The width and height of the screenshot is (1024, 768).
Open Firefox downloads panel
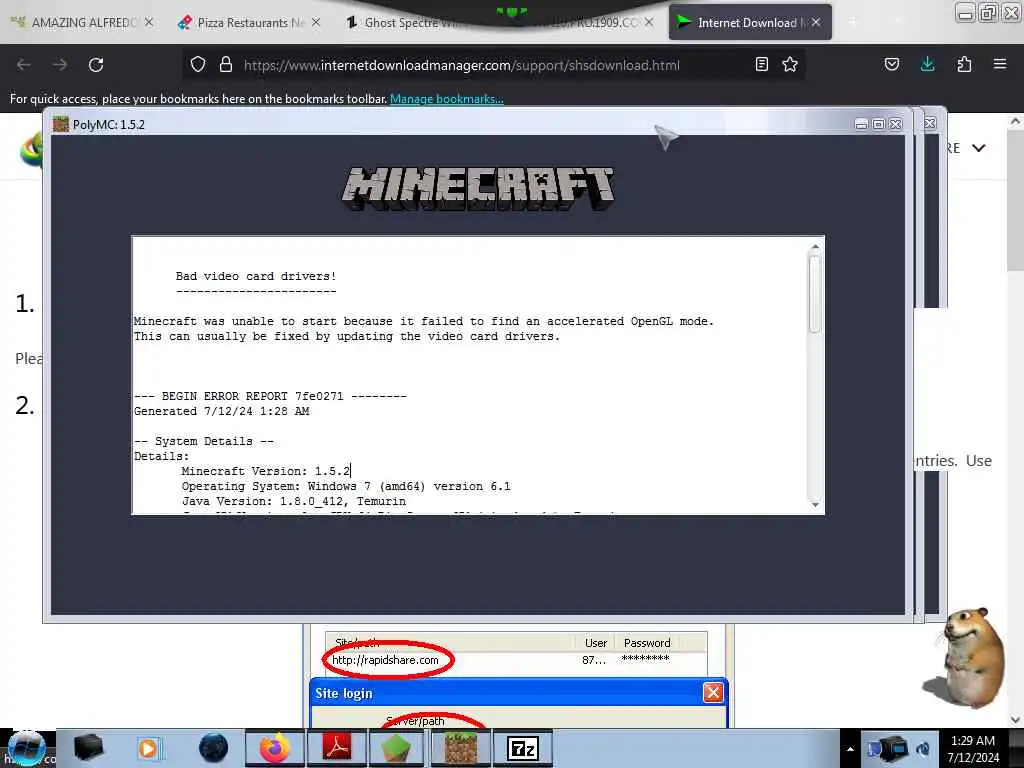(x=927, y=64)
